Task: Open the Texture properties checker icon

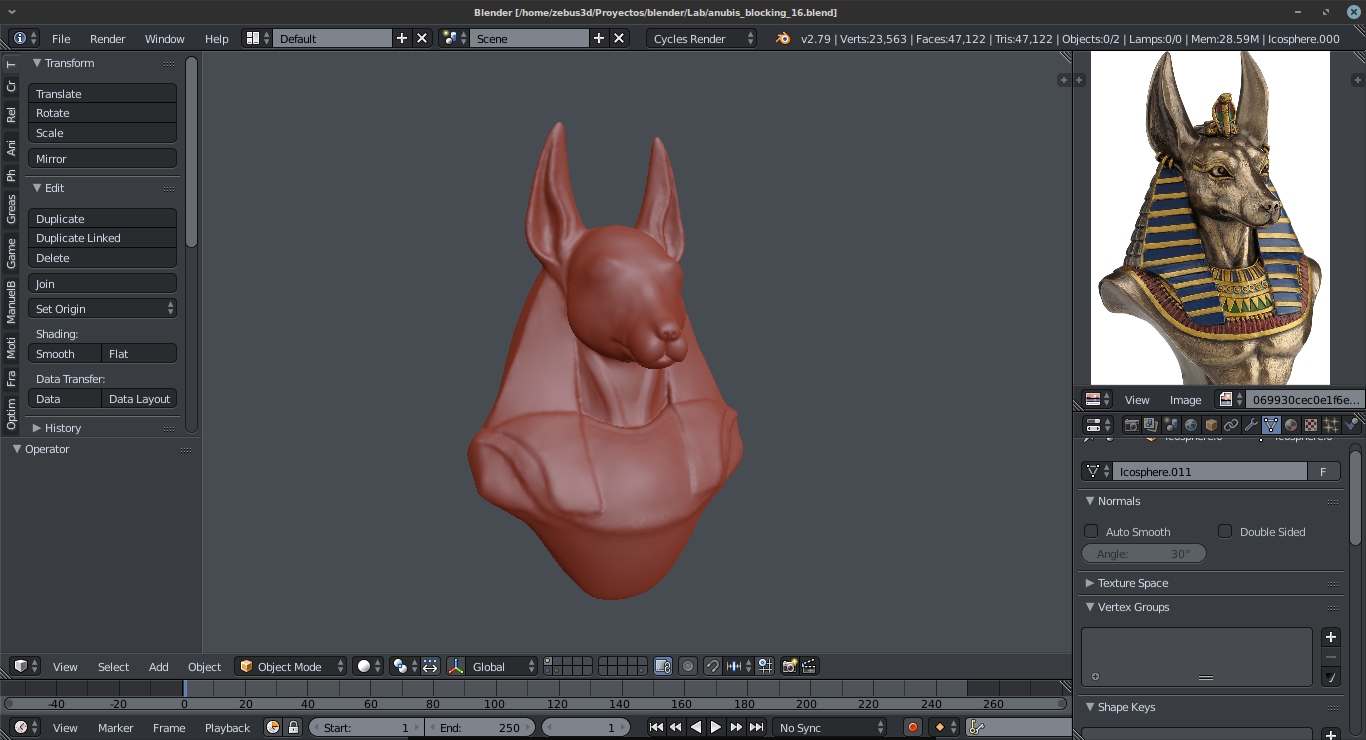Action: tap(1311, 425)
